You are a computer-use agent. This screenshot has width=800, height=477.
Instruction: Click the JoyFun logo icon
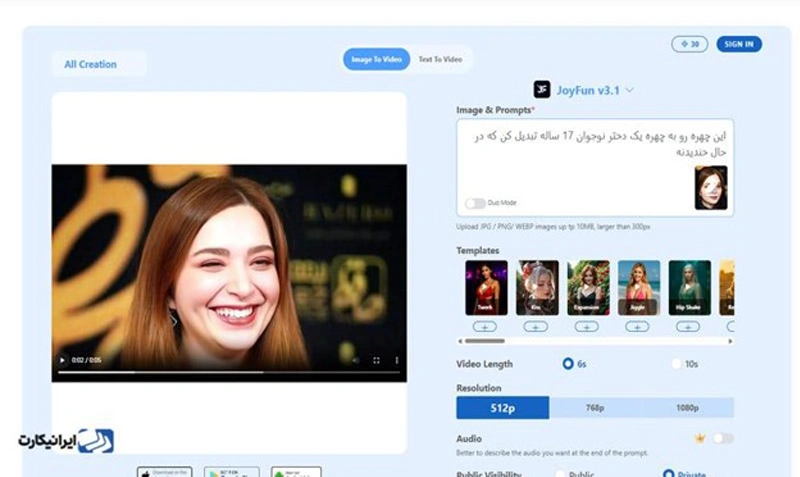542,89
